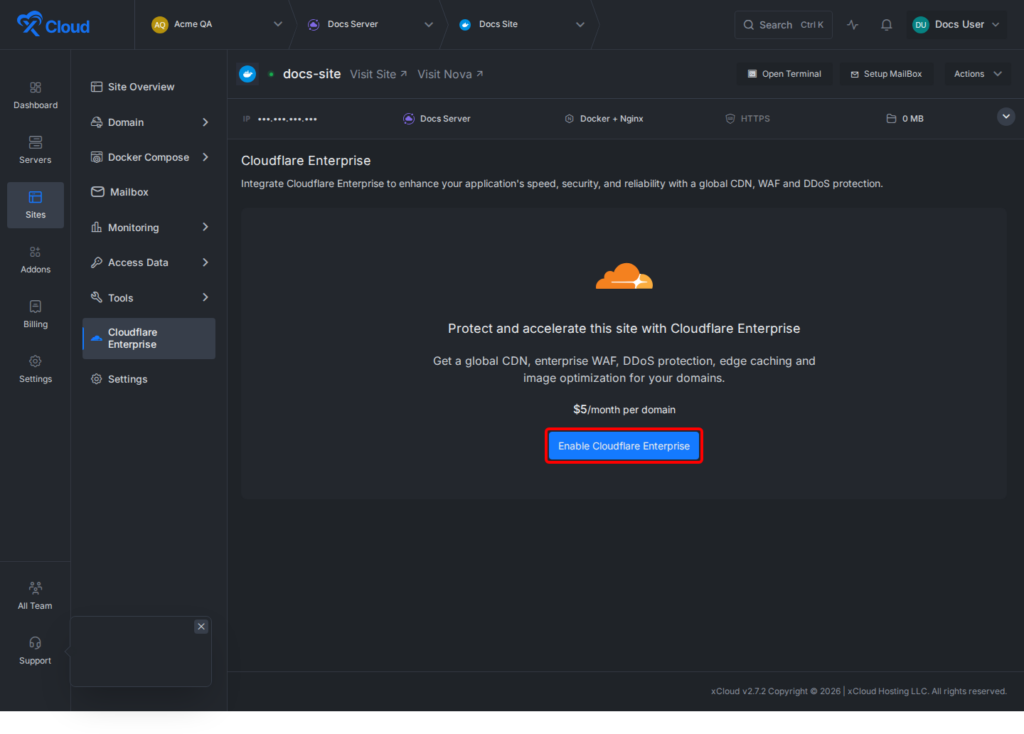Click the Docker + Nginx stack indicator
The width and height of the screenshot is (1024, 734).
point(604,119)
